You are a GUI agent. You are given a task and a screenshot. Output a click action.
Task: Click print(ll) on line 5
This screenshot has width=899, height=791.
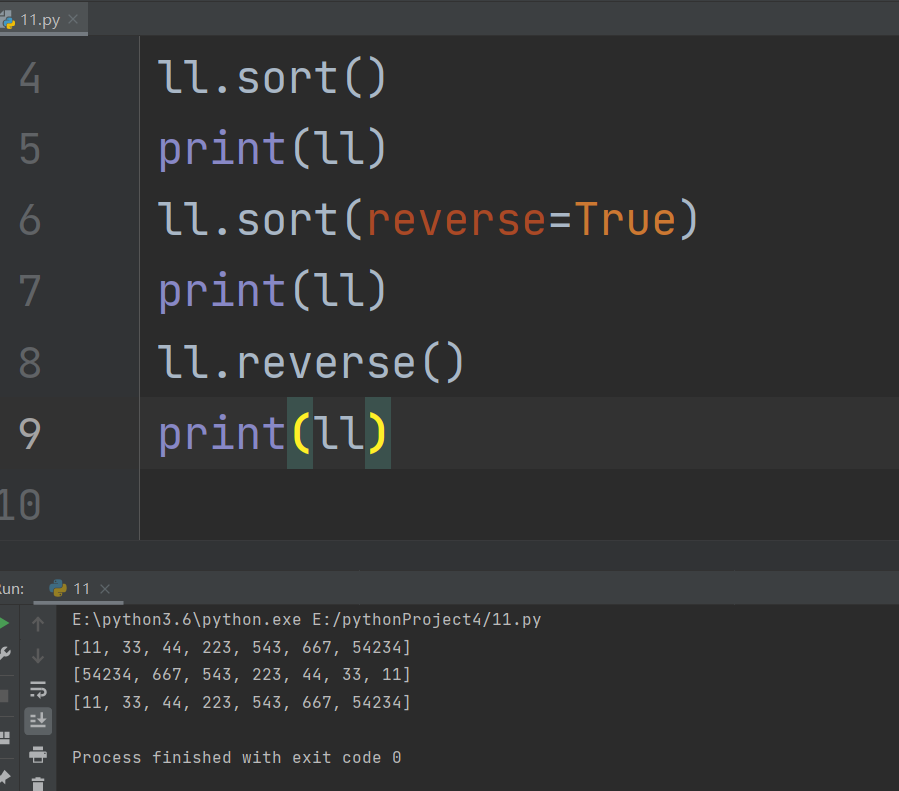pyautogui.click(x=272, y=149)
